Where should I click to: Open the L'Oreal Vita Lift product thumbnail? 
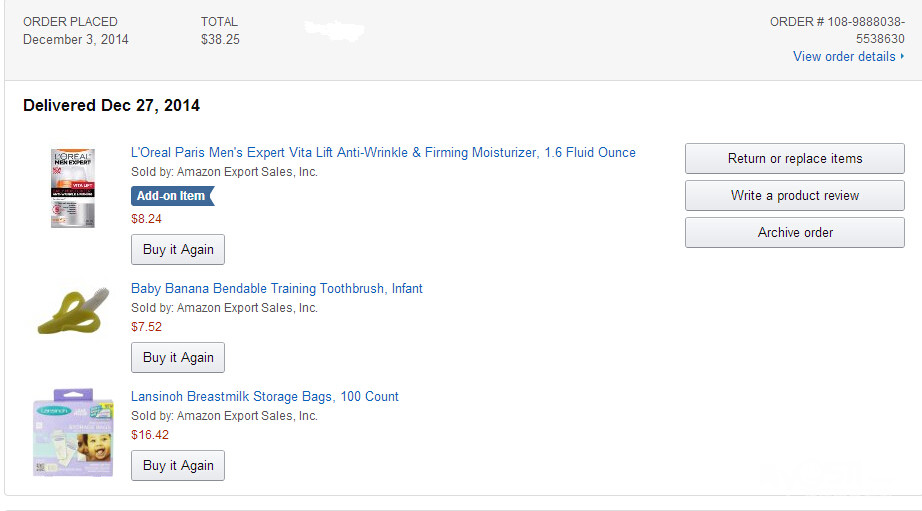click(72, 188)
